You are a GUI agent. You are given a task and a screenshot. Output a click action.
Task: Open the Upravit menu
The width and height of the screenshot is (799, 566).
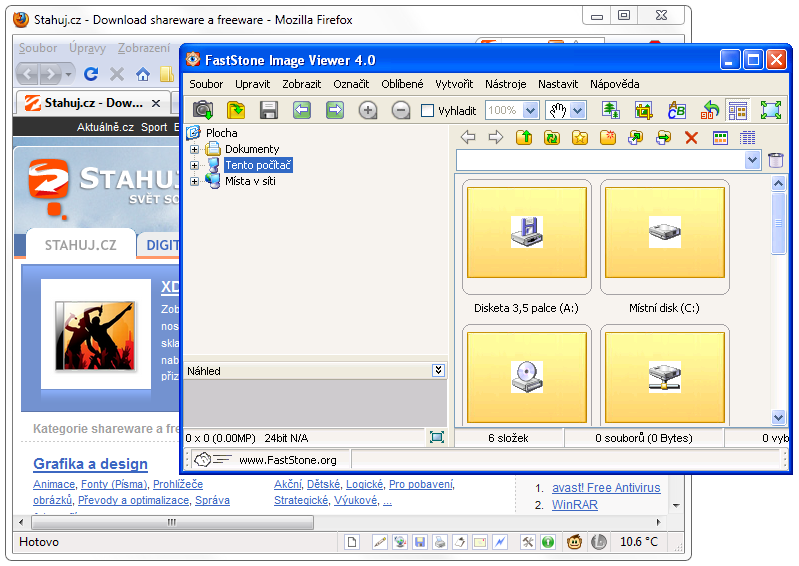click(x=252, y=84)
